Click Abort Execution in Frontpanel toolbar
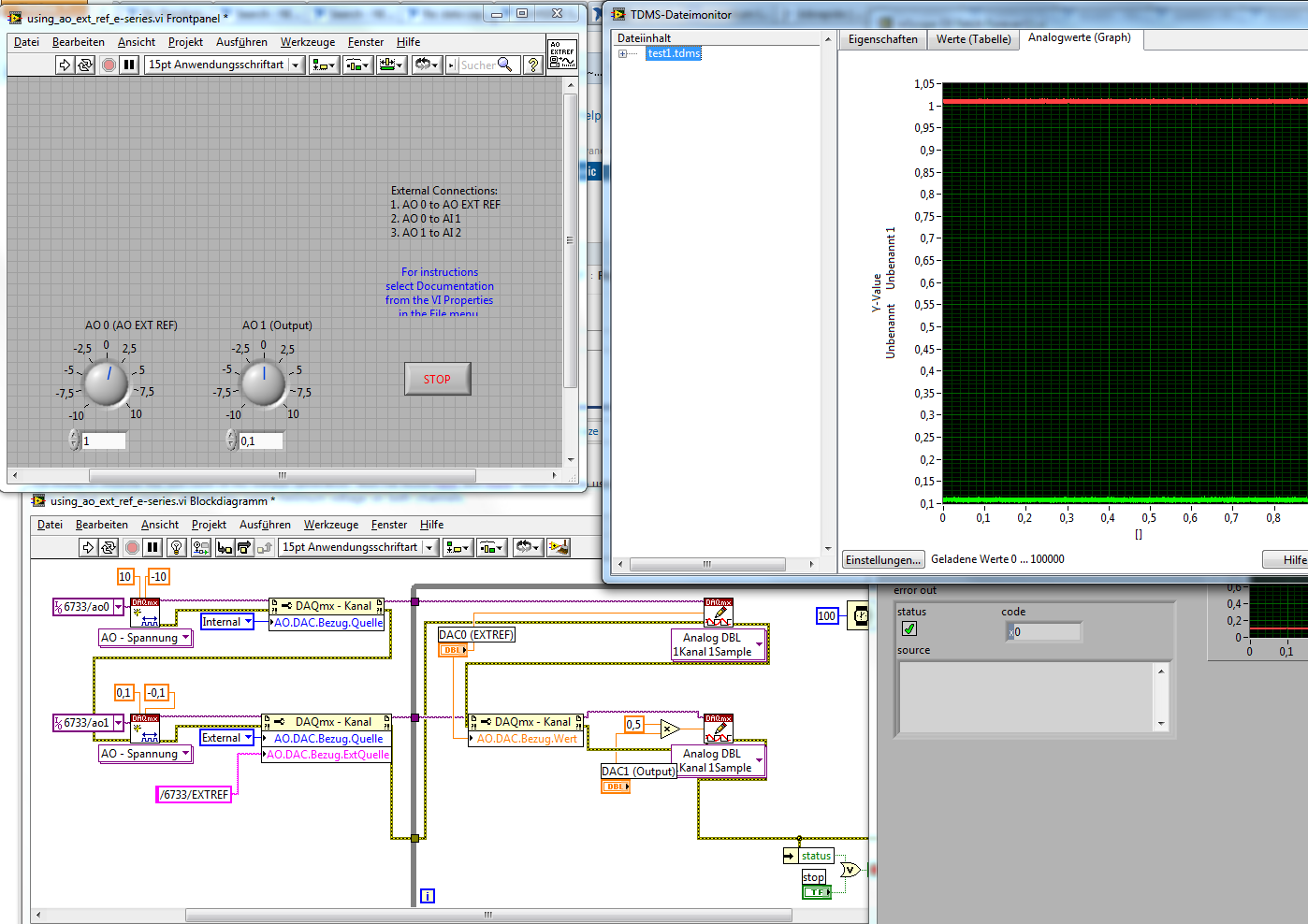The width and height of the screenshot is (1308, 924). click(x=109, y=65)
